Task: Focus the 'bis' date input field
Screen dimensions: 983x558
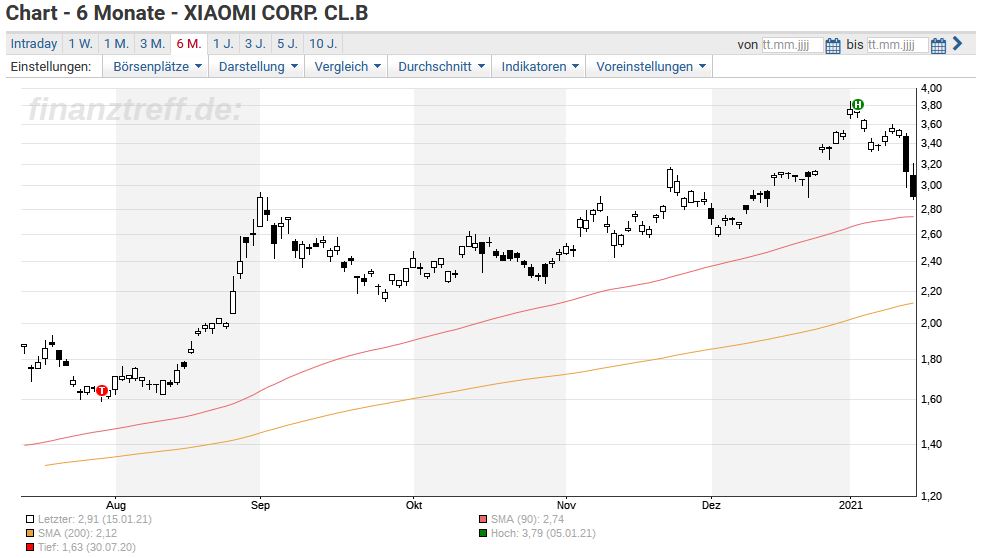Action: click(x=897, y=45)
